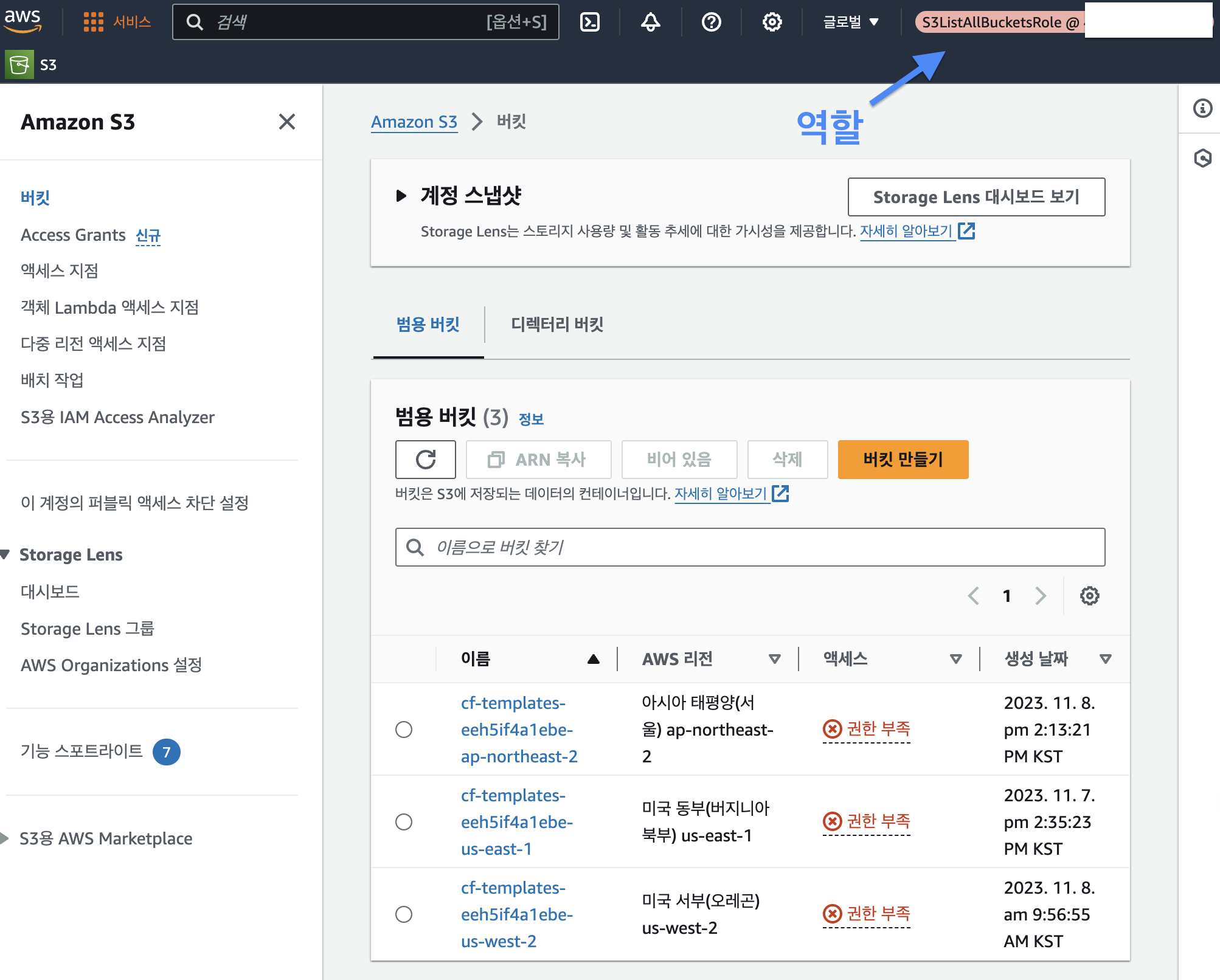This screenshot has height=980, width=1220.
Task: Open the top bar settings gear
Action: pyautogui.click(x=772, y=22)
